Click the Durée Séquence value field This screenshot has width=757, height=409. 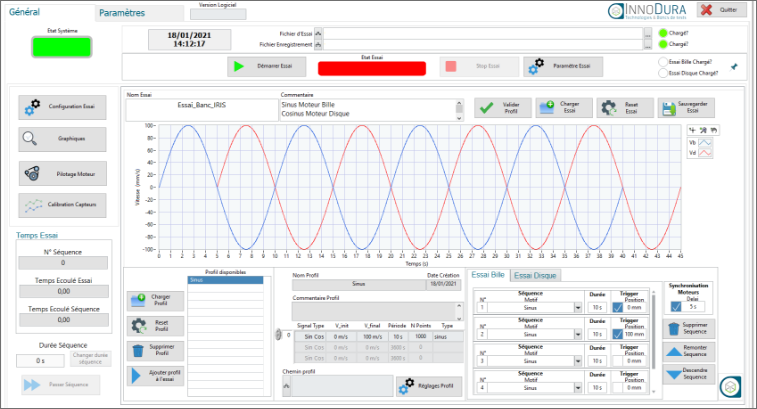tap(40, 361)
